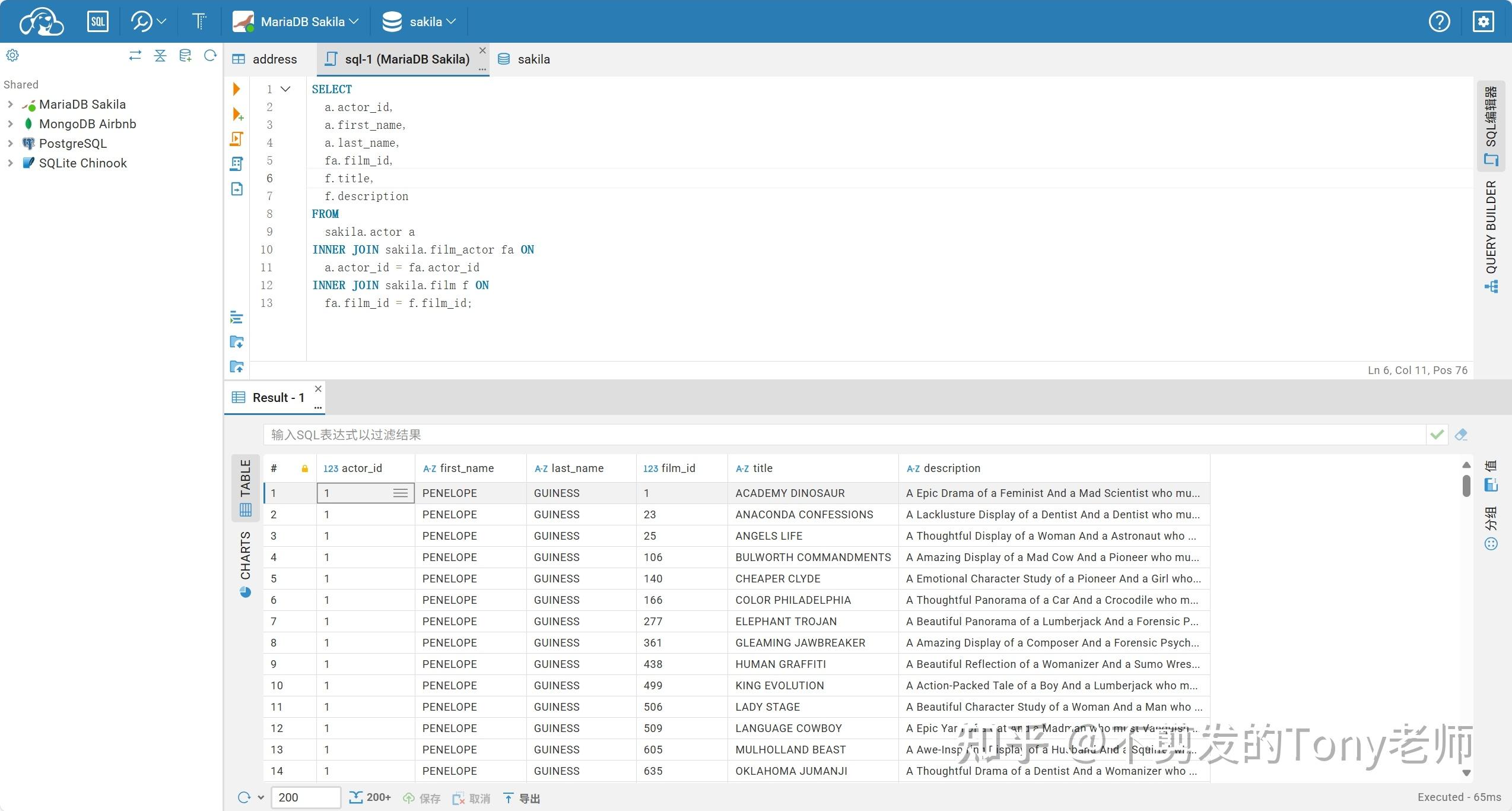Toggle the TABLE view presentation

pos(246,487)
